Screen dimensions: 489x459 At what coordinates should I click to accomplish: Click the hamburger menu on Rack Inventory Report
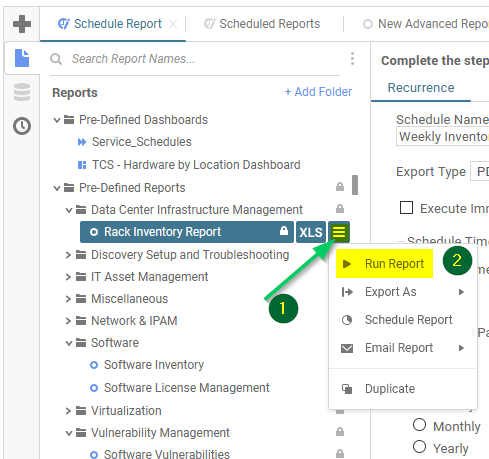tap(339, 232)
